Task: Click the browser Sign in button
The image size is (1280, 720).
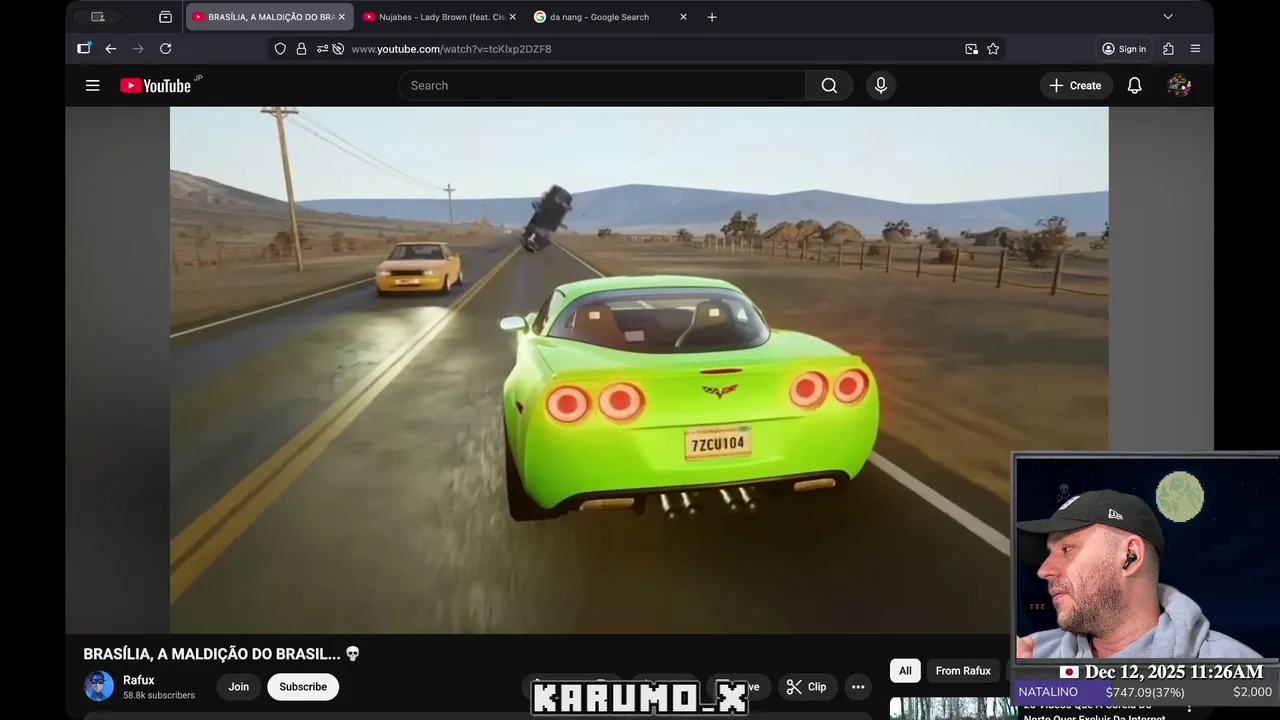Action: click(x=1124, y=49)
